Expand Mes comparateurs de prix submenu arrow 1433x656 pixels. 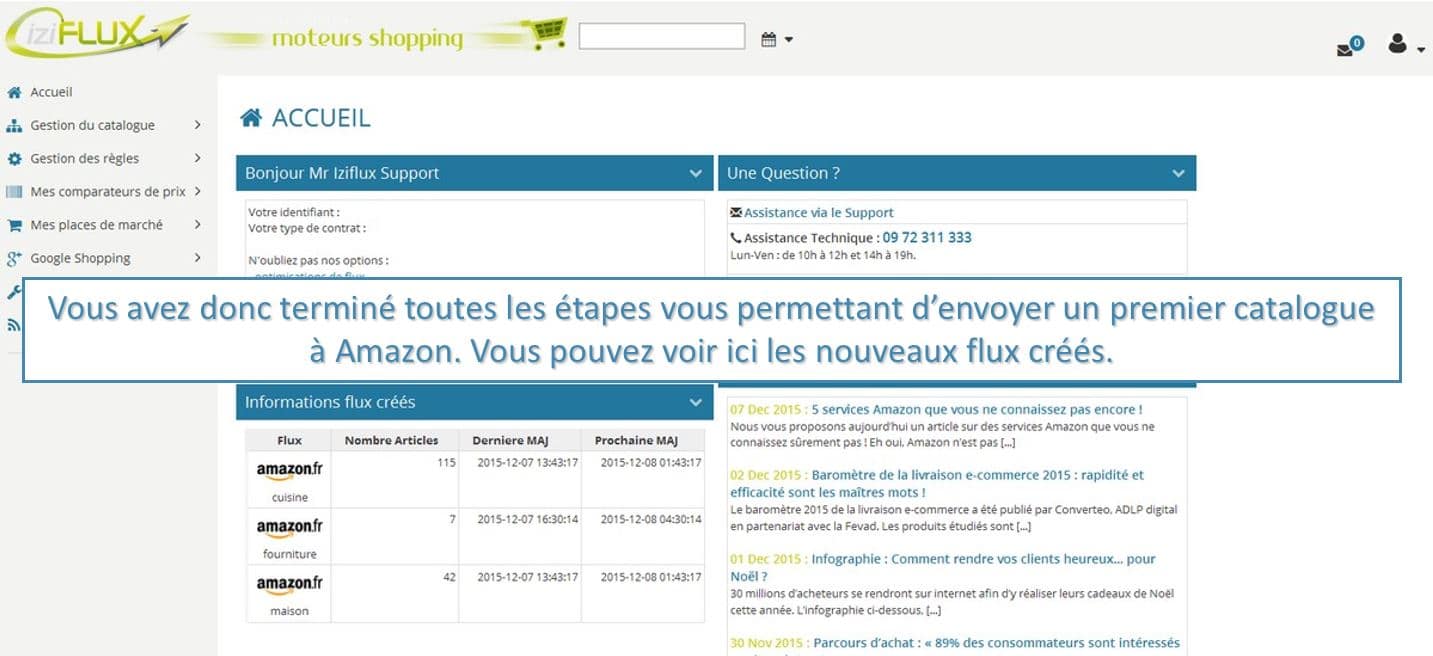pos(198,191)
